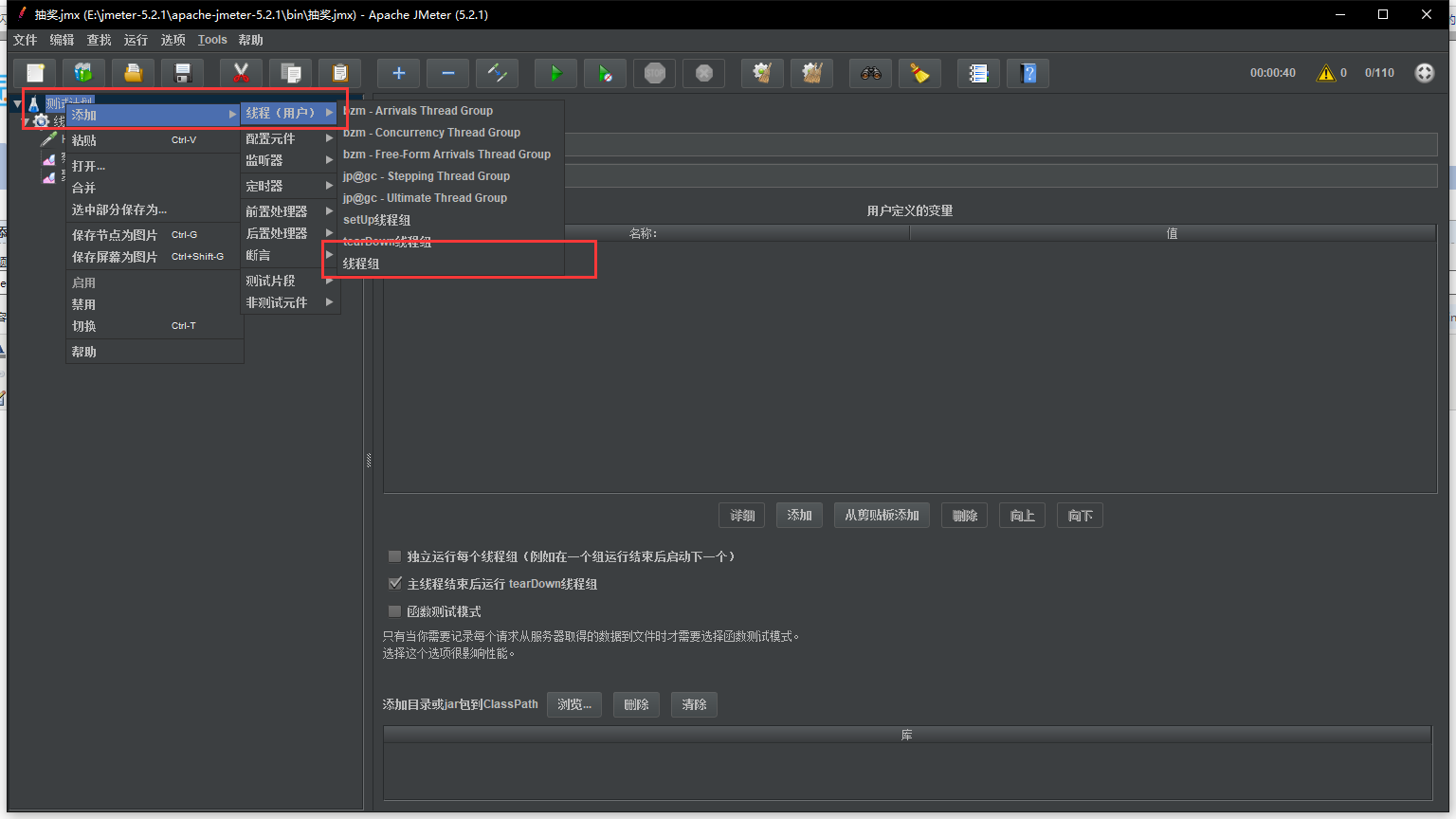Collapse the test plan root tree node
The height and width of the screenshot is (819, 1456).
click(x=17, y=103)
